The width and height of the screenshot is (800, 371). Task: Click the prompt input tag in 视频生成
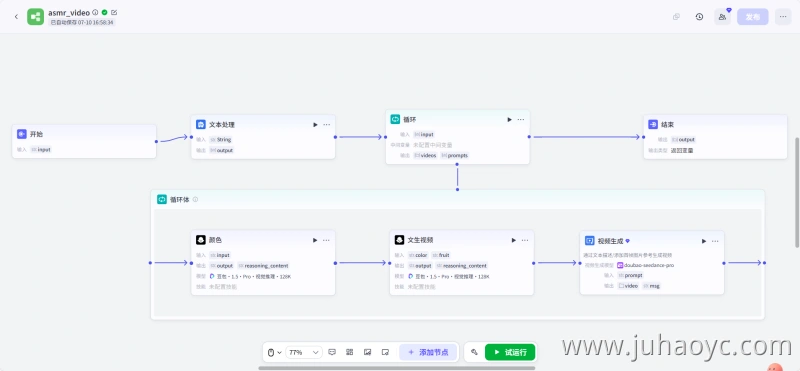click(631, 276)
